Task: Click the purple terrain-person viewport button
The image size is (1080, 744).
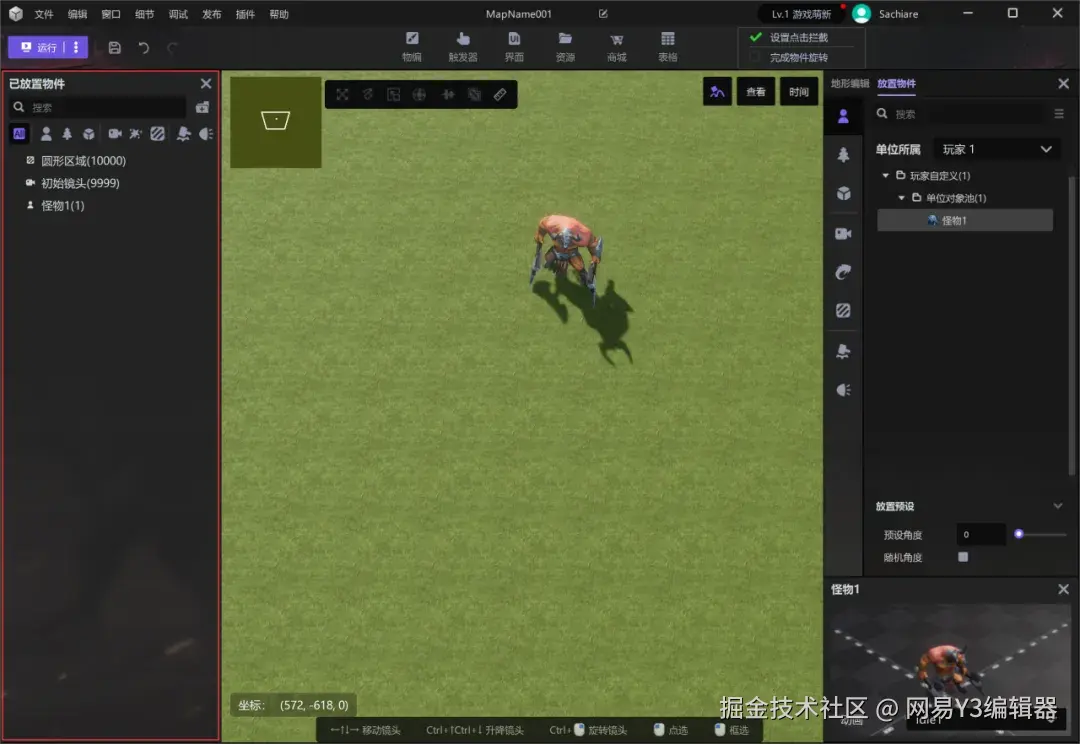Action: click(x=717, y=92)
